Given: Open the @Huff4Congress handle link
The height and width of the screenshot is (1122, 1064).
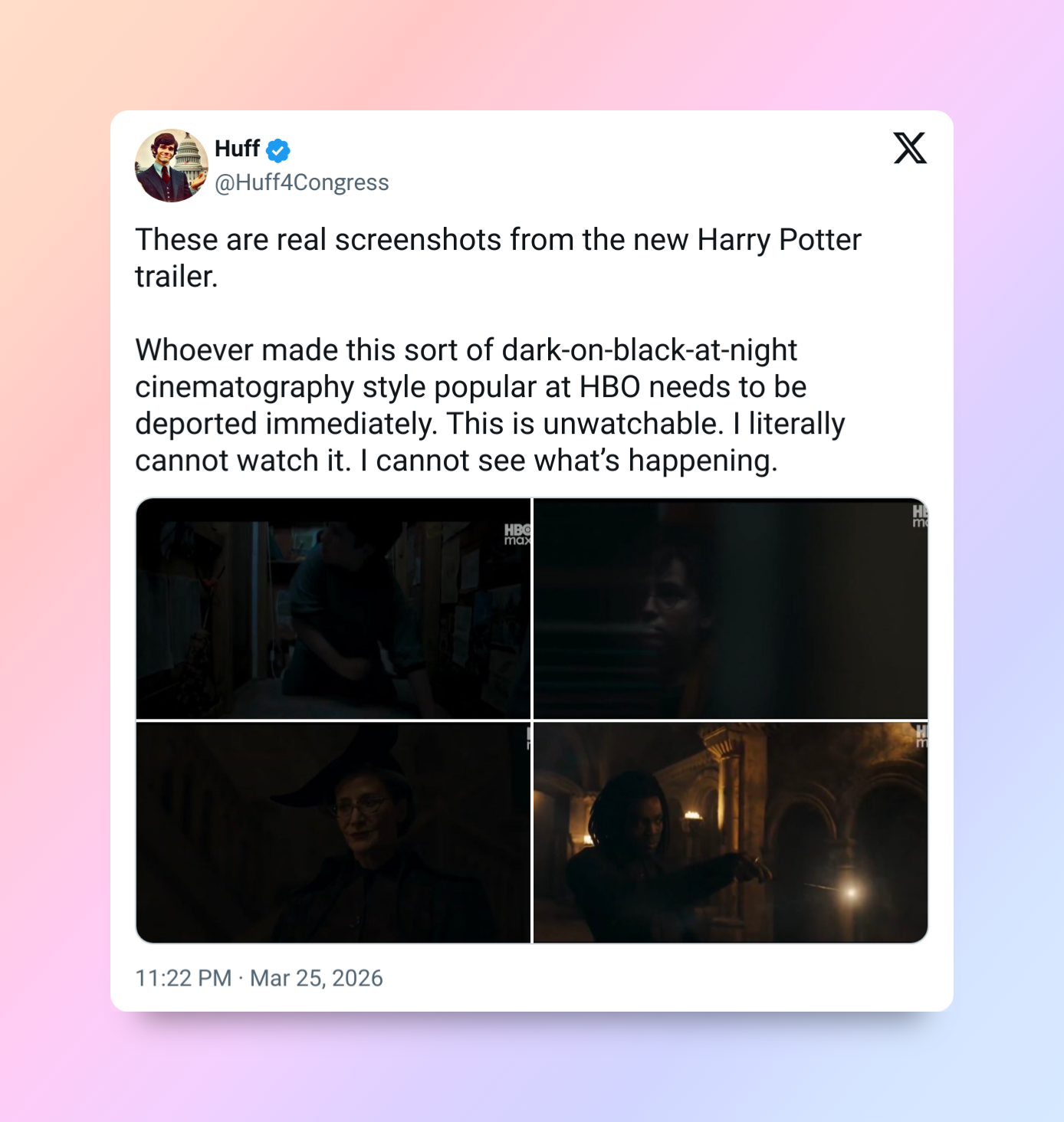Looking at the screenshot, I should (x=302, y=182).
